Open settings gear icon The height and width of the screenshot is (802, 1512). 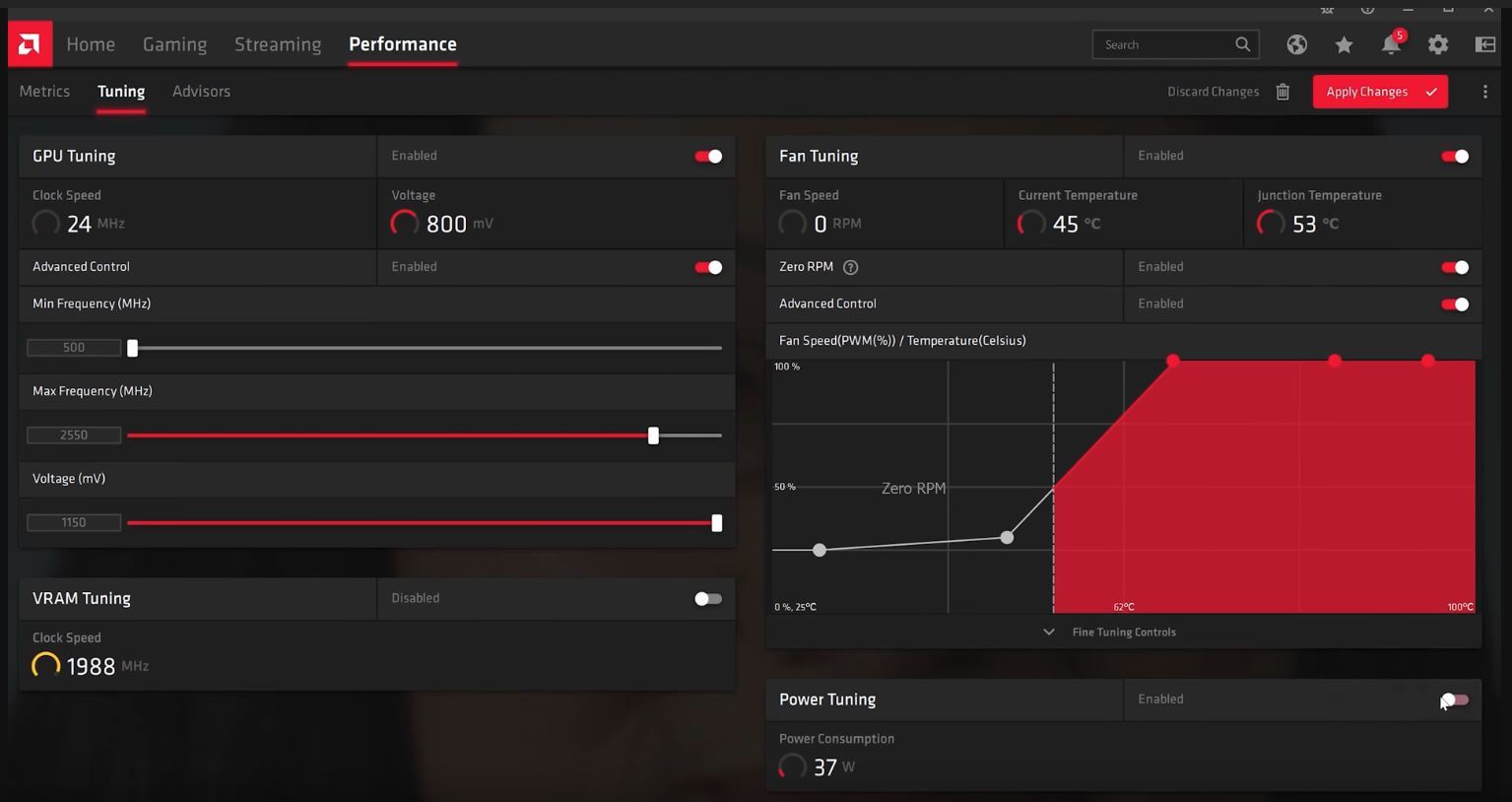[x=1438, y=44]
